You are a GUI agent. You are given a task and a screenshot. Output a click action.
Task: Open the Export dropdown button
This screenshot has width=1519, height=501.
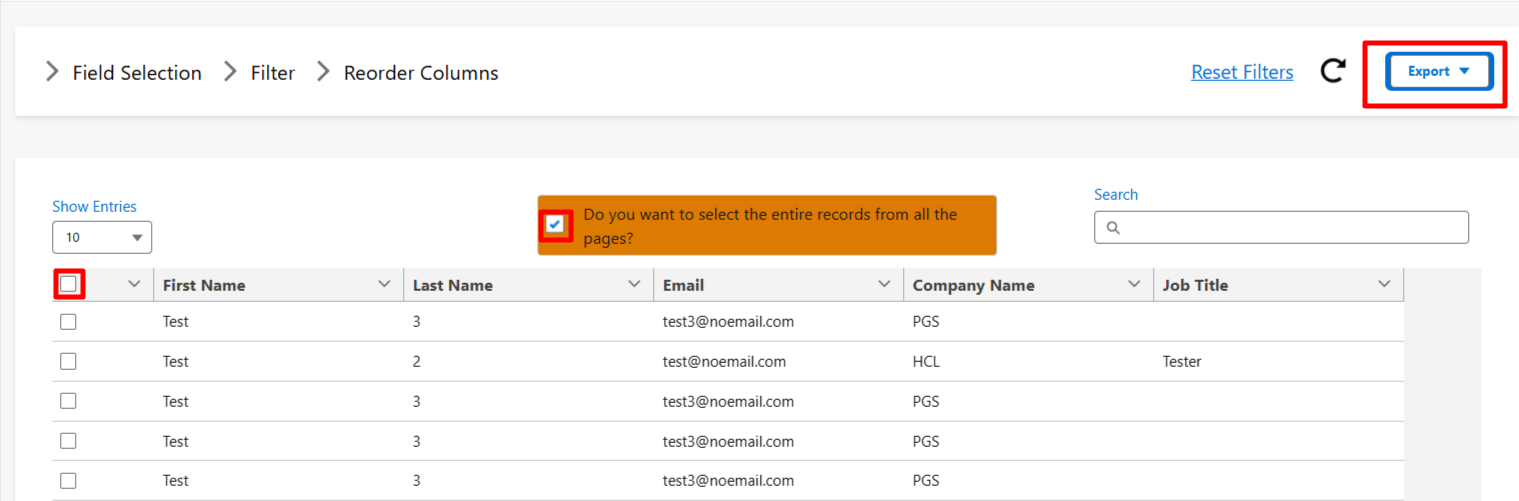pyautogui.click(x=1438, y=71)
